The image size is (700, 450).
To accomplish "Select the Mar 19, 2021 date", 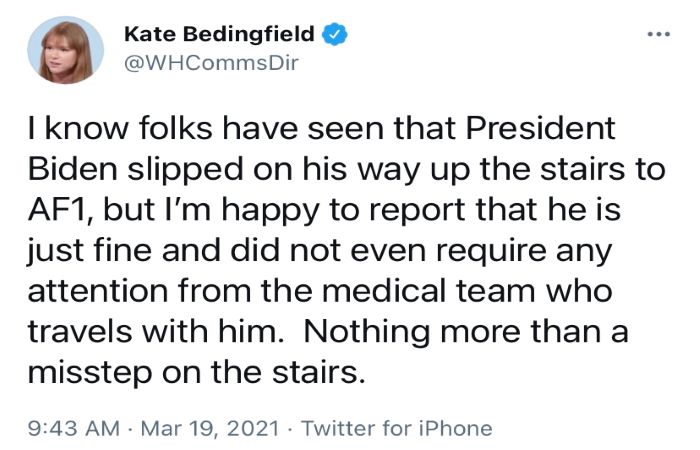I will 210,428.
